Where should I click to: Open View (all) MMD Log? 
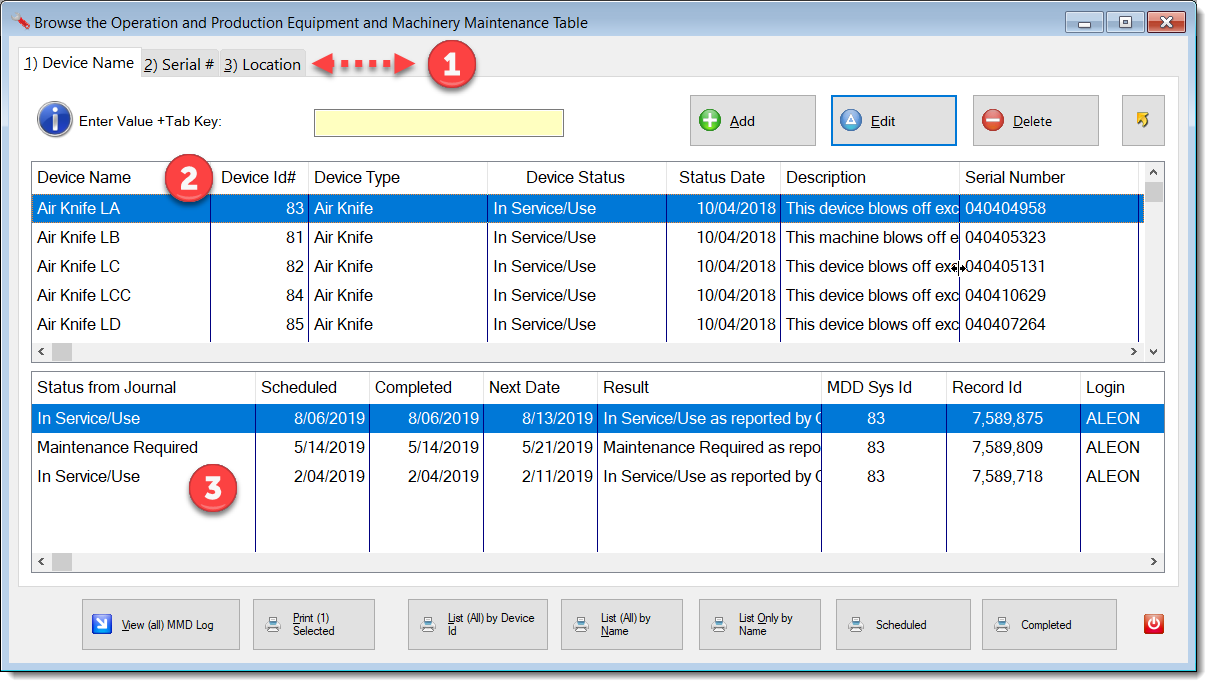coord(161,625)
